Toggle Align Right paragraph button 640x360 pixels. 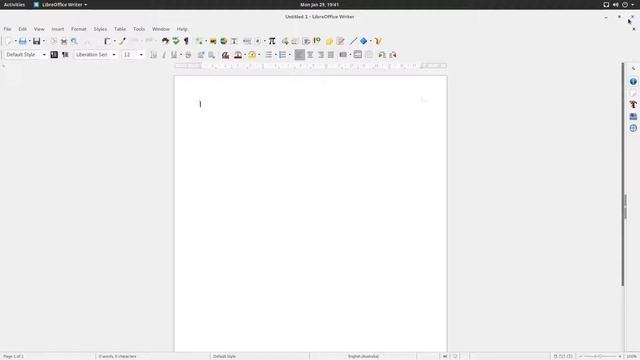[x=321, y=55]
